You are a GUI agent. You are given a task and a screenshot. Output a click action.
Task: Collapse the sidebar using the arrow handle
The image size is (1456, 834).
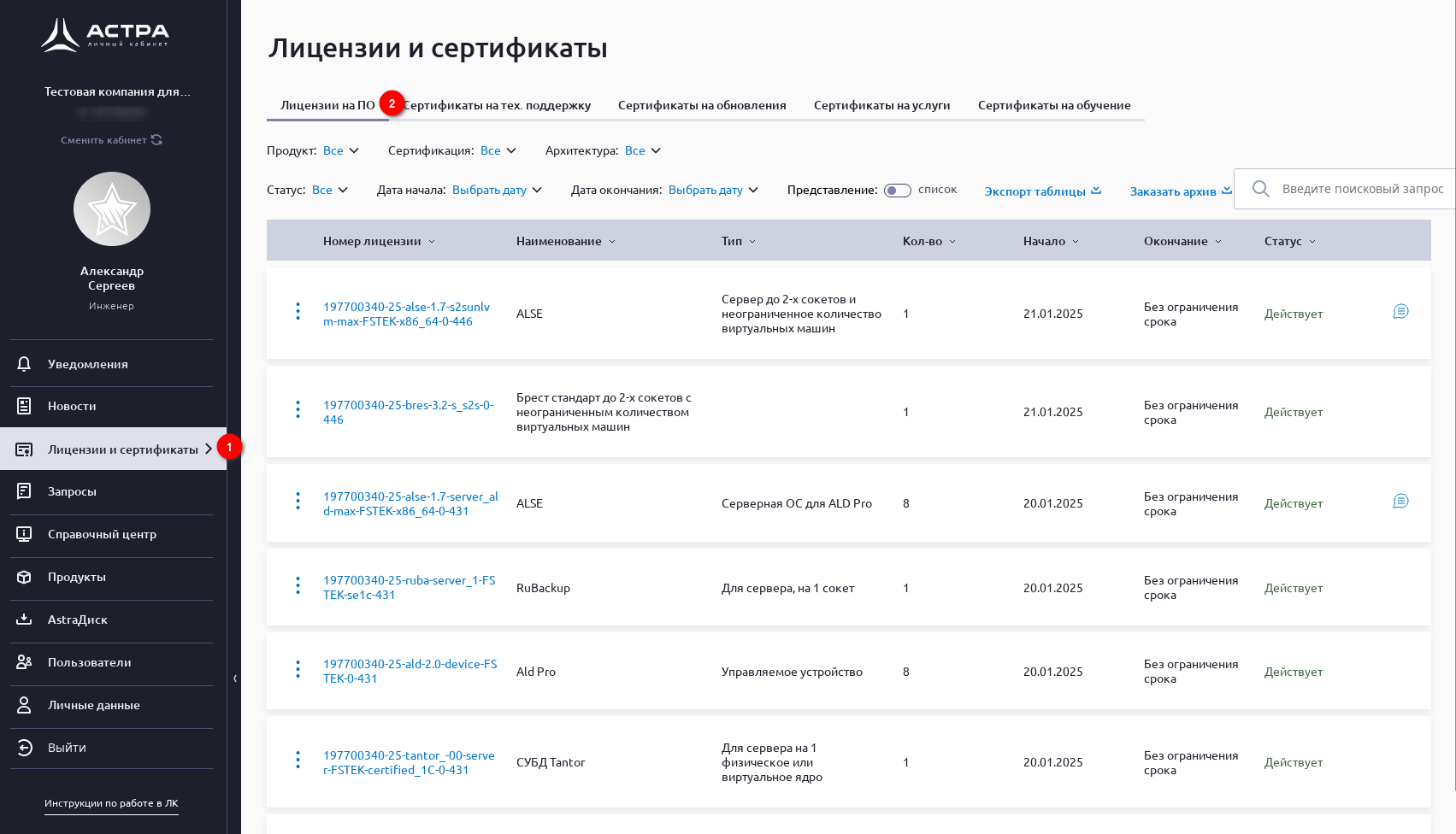coord(235,678)
